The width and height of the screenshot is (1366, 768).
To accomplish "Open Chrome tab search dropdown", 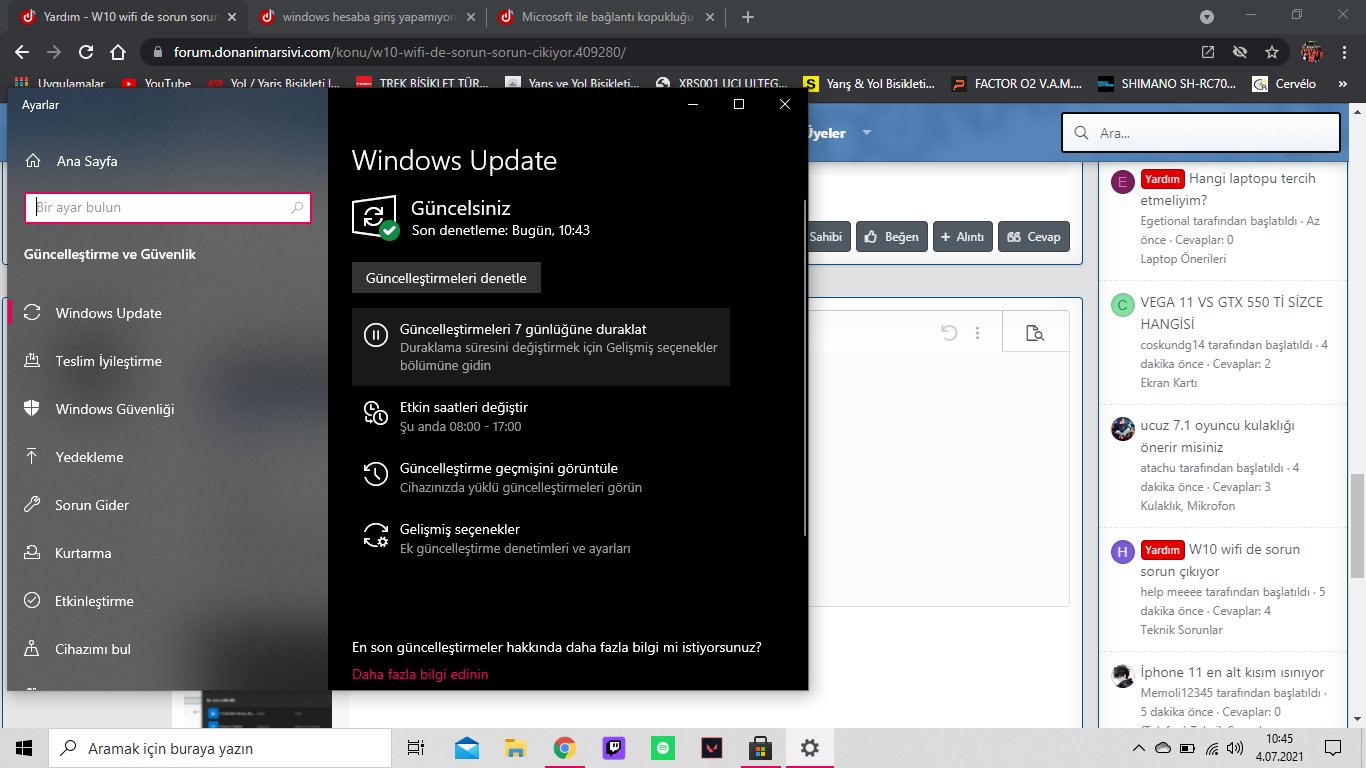I will coord(1207,17).
